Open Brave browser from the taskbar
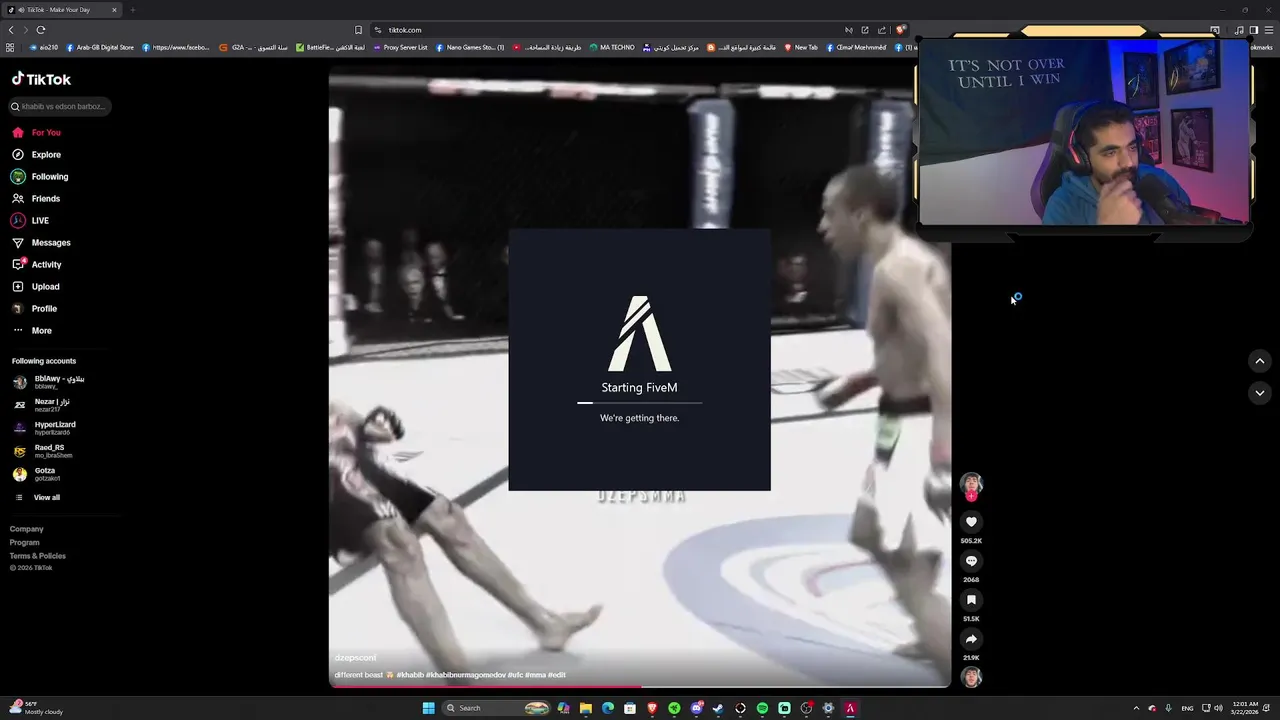 tap(652, 708)
